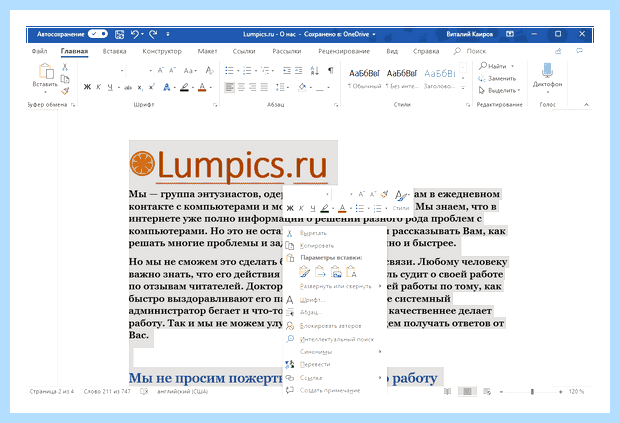
Task: Click the ribbon strikethrough ab button
Action: point(127,87)
